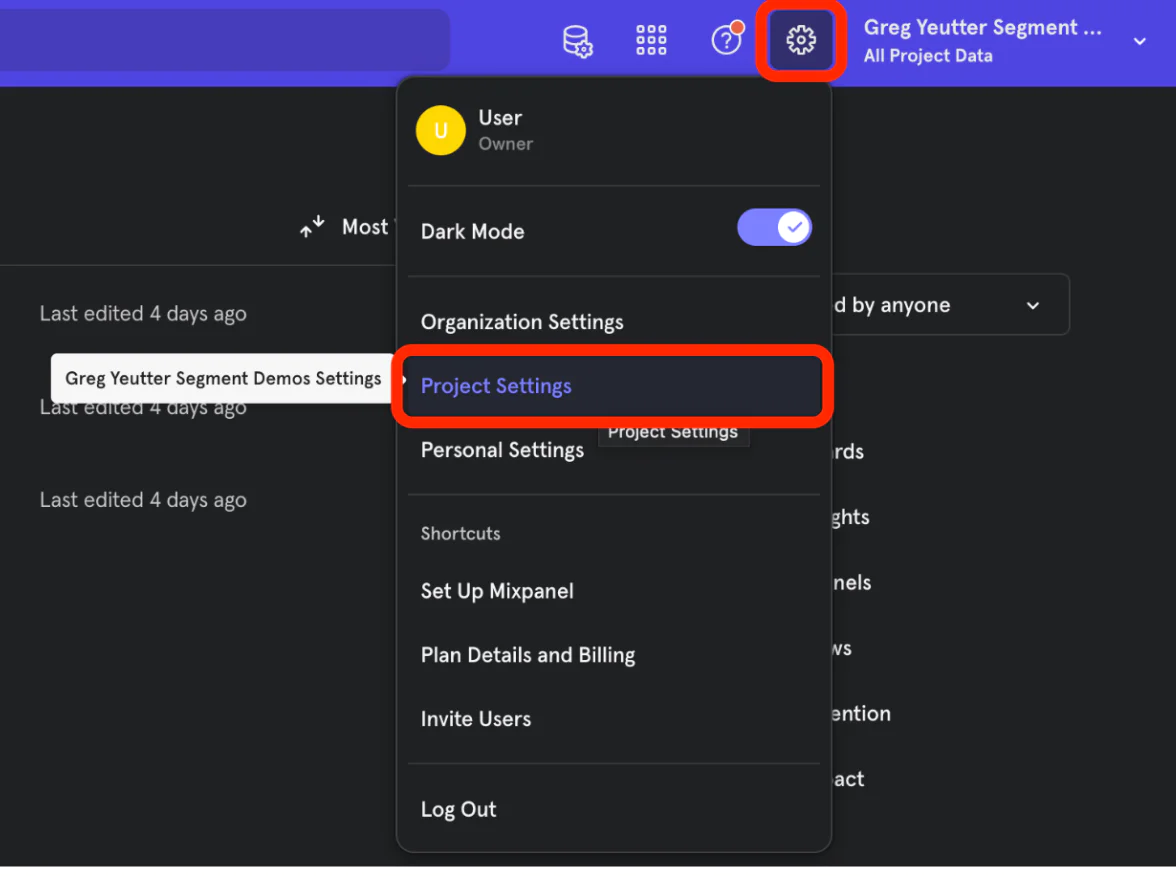This screenshot has width=1176, height=876.
Task: Open Project Settings menu item
Action: (x=496, y=386)
